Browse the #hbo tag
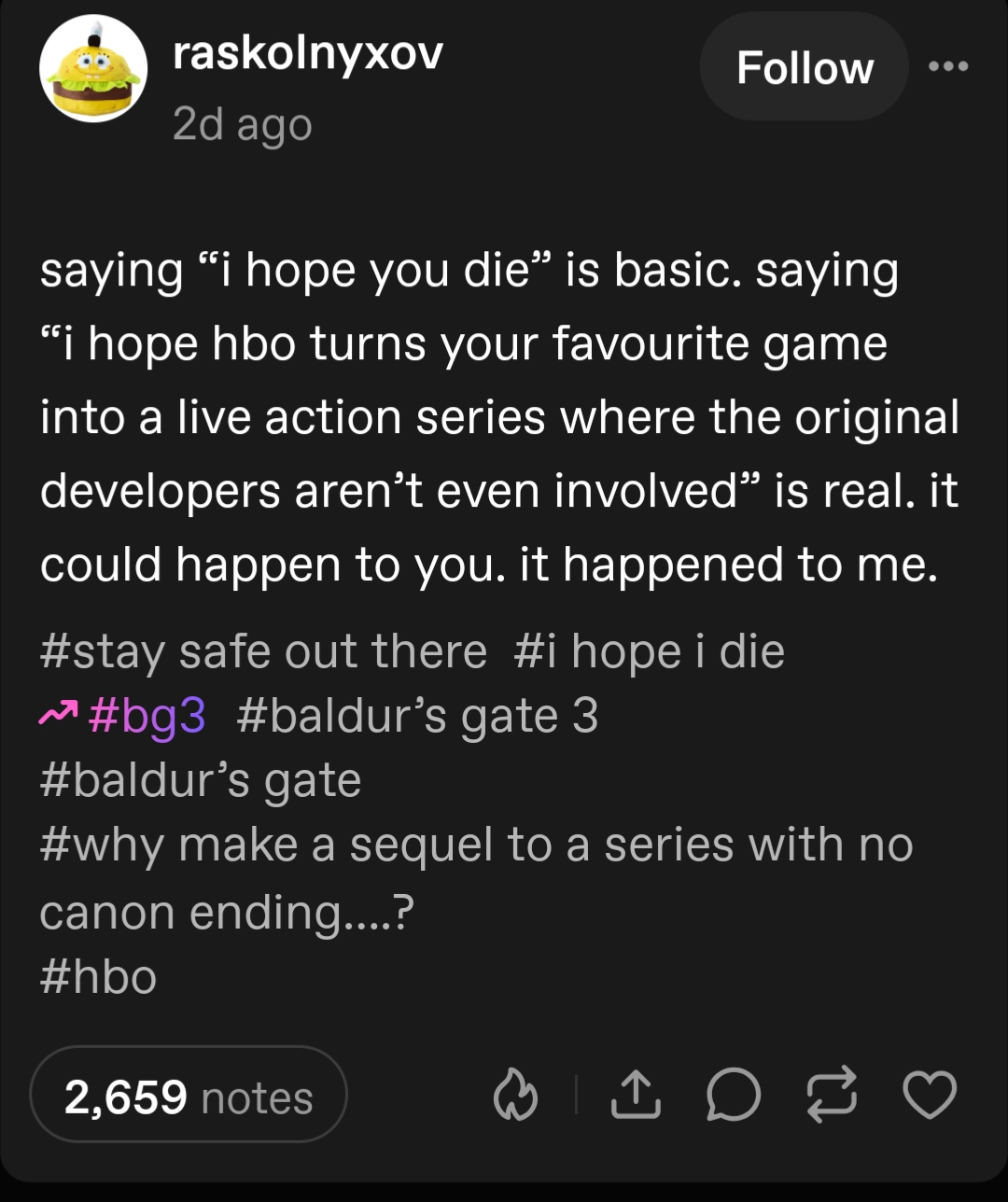Image resolution: width=1008 pixels, height=1202 pixels. tap(98, 977)
